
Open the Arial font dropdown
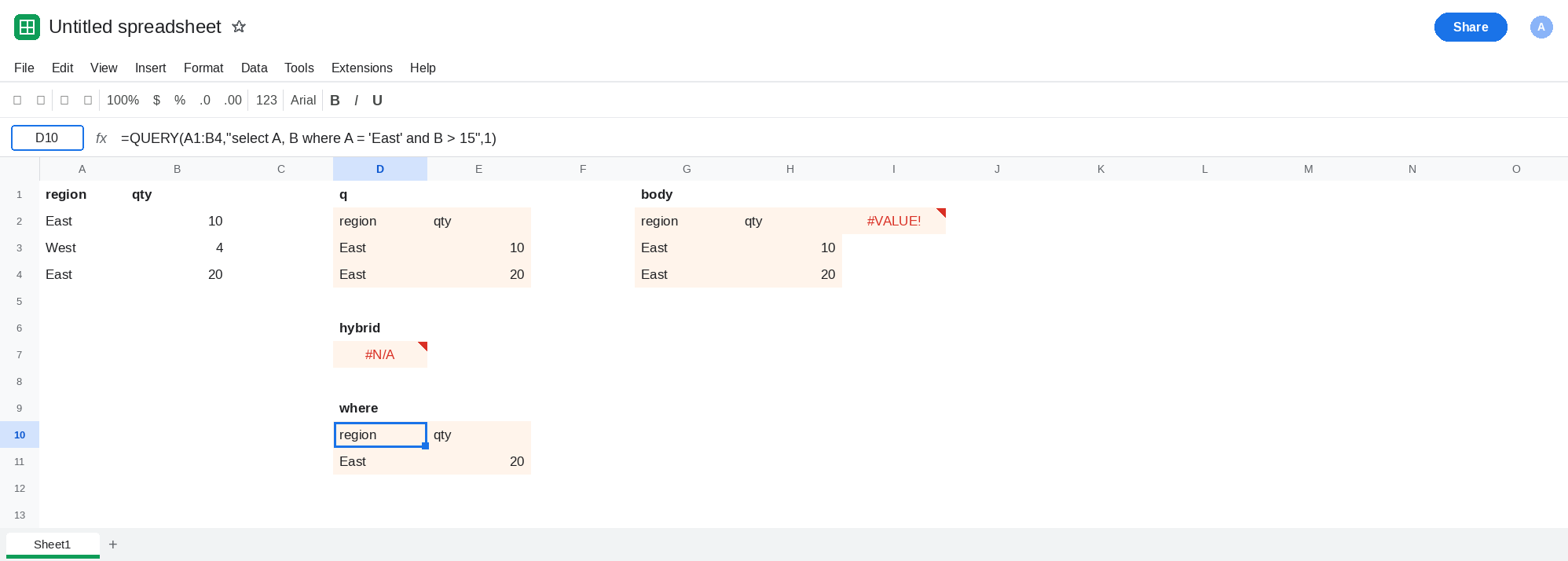pyautogui.click(x=303, y=101)
